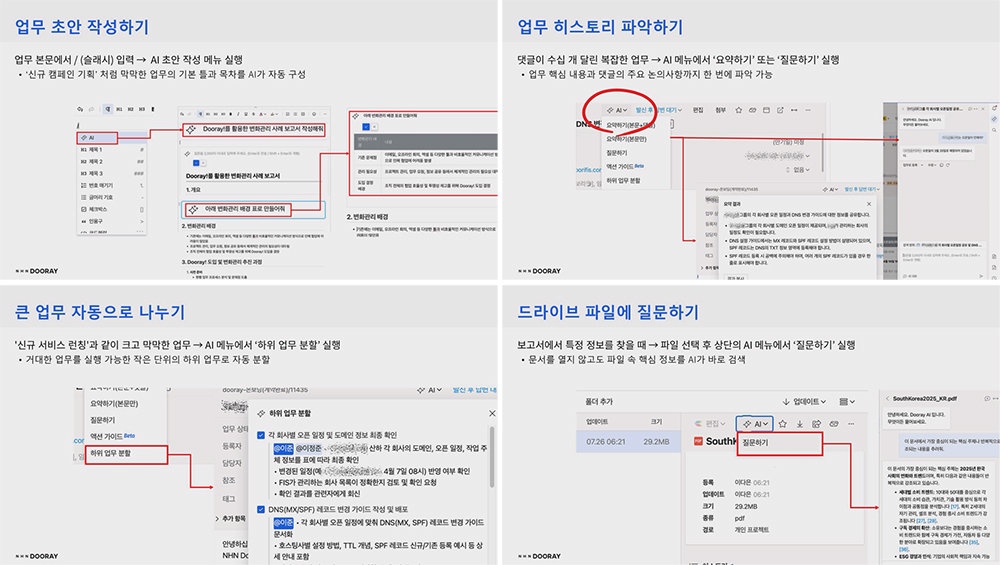Click the star favorite icon in the DNS task toolbar
Screen dimensions: 1000x565
click(739, 110)
